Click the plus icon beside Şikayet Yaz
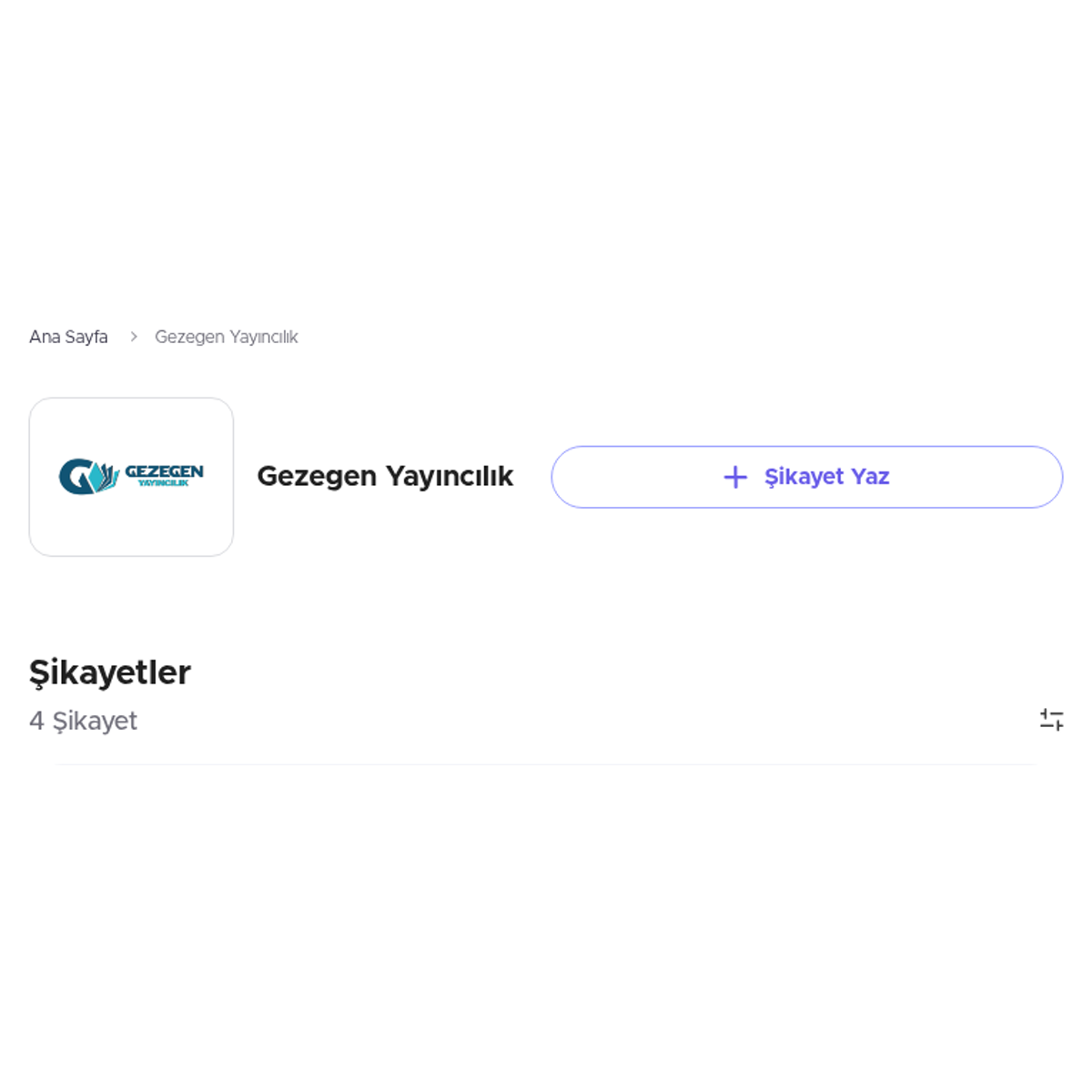This screenshot has width=1092, height=1092. [735, 477]
